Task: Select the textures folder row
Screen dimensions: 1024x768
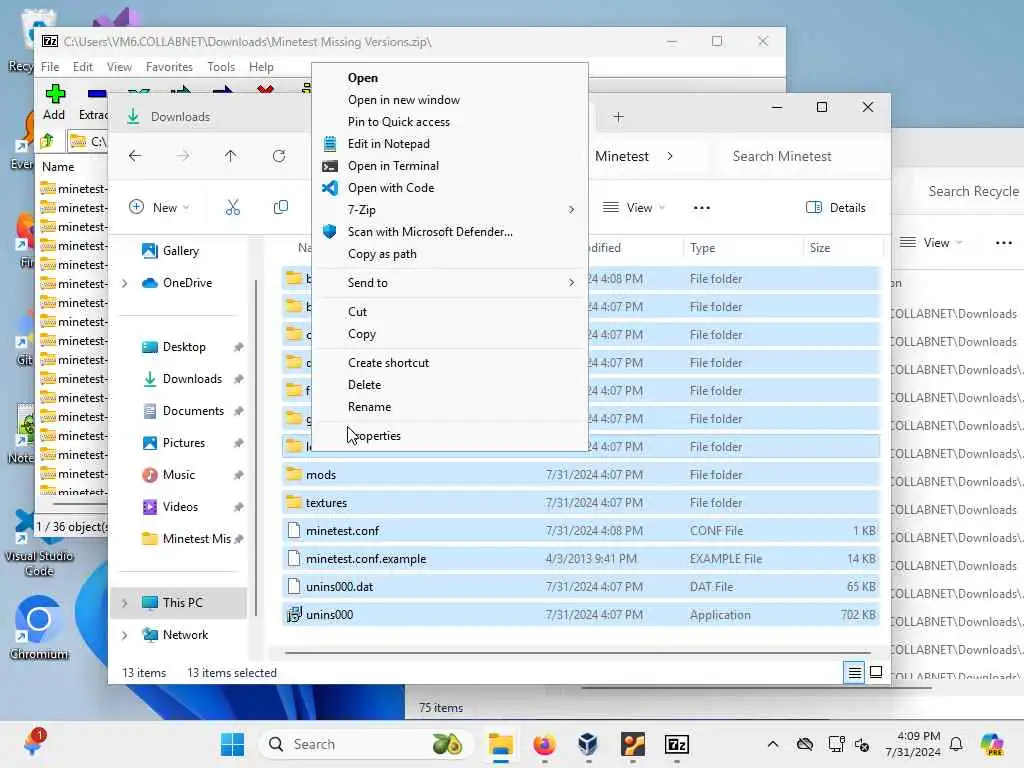Action: tap(581, 503)
